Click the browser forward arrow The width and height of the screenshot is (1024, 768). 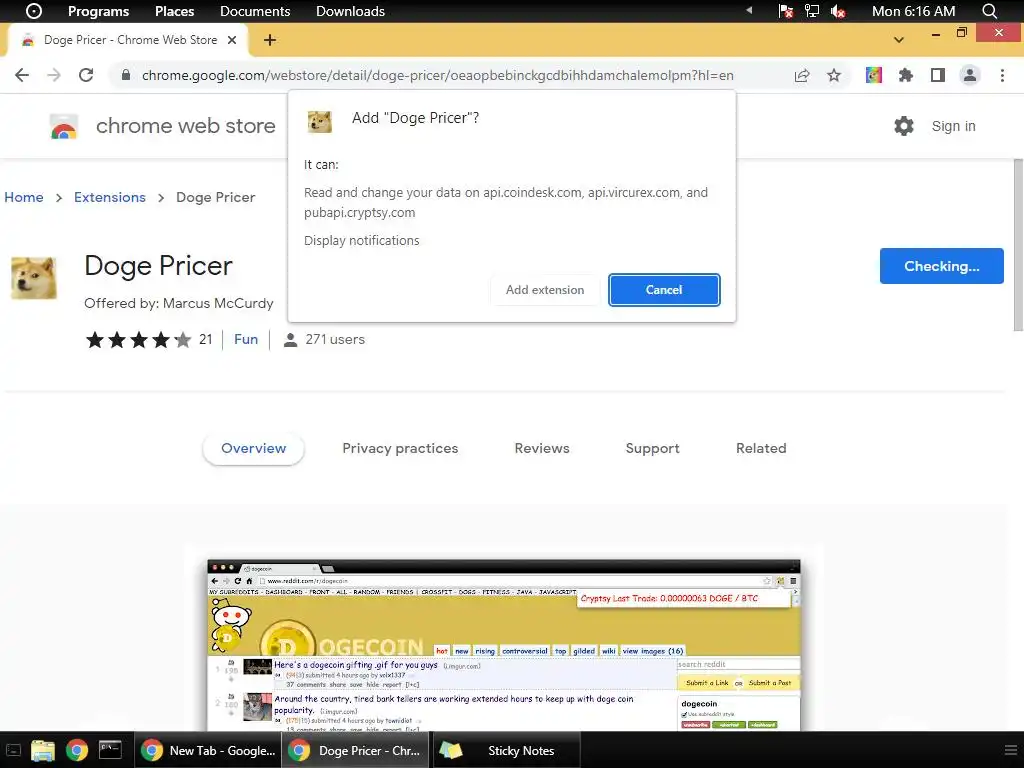click(54, 75)
